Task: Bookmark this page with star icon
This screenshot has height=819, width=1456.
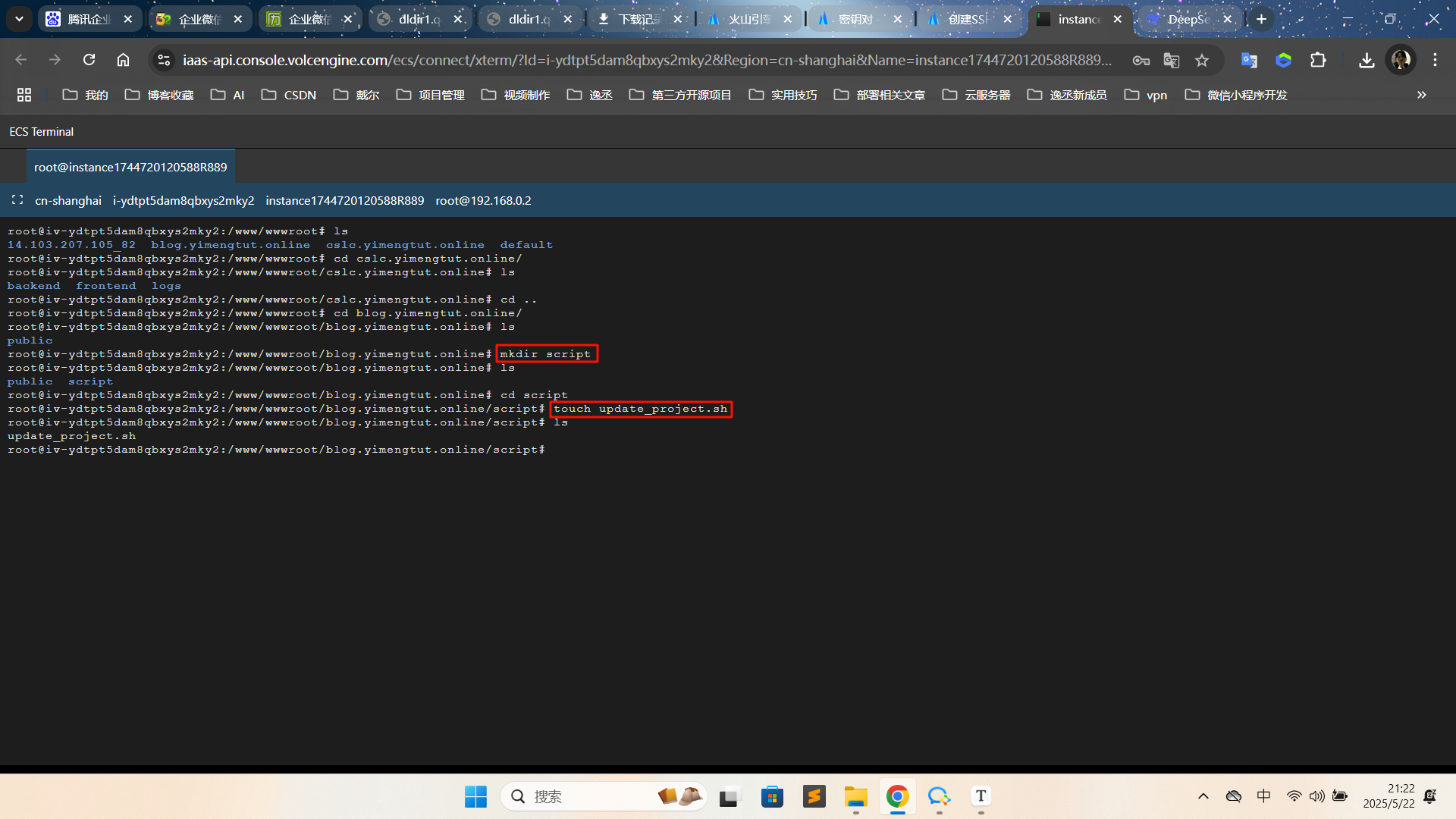Action: 1202,60
